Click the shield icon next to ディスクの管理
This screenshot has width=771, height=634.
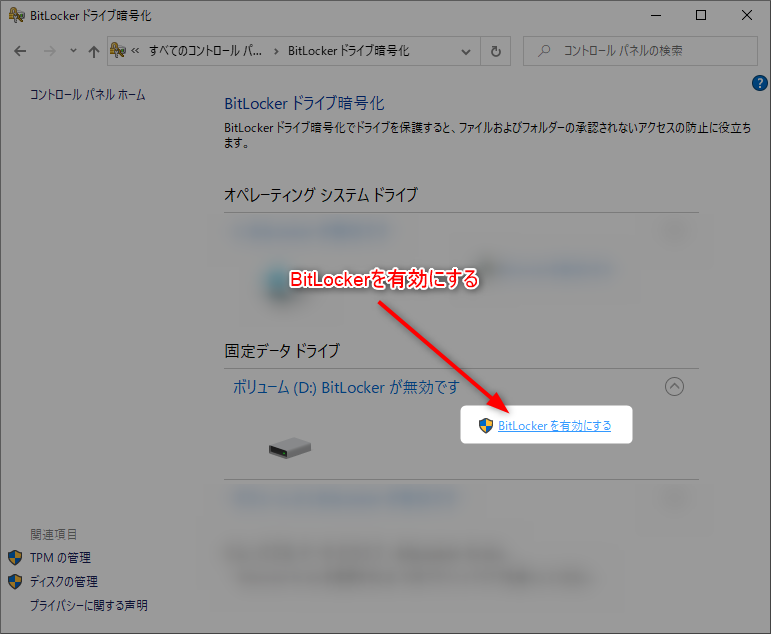click(x=15, y=581)
